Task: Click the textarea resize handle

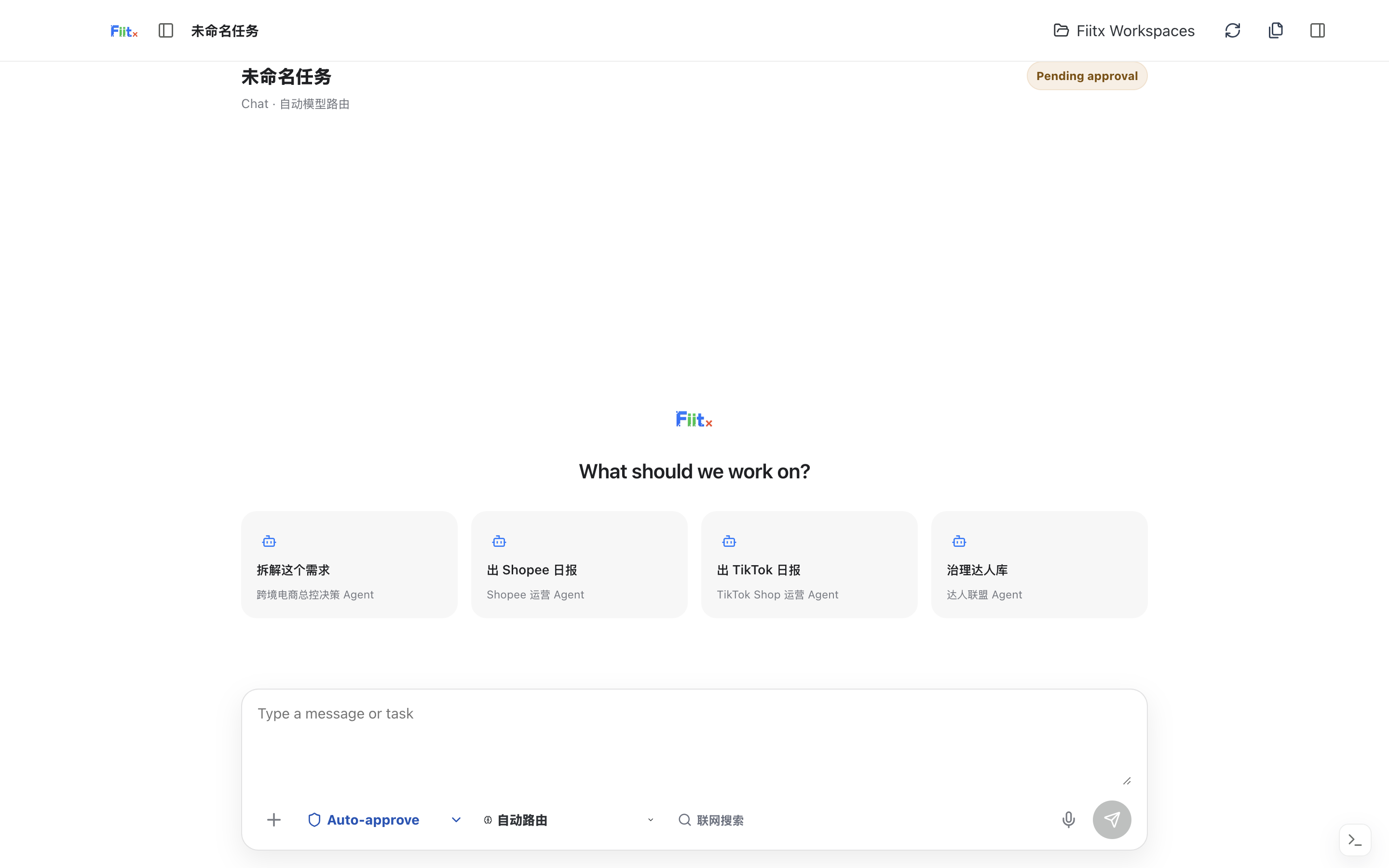Action: click(x=1127, y=781)
